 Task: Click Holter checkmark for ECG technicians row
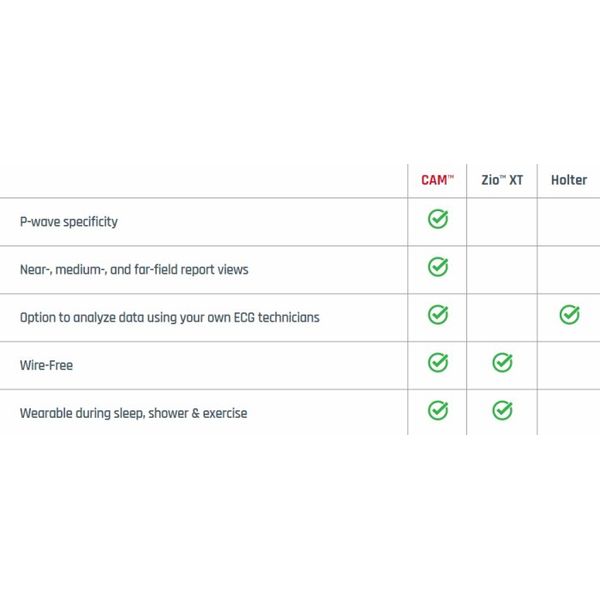tap(569, 315)
